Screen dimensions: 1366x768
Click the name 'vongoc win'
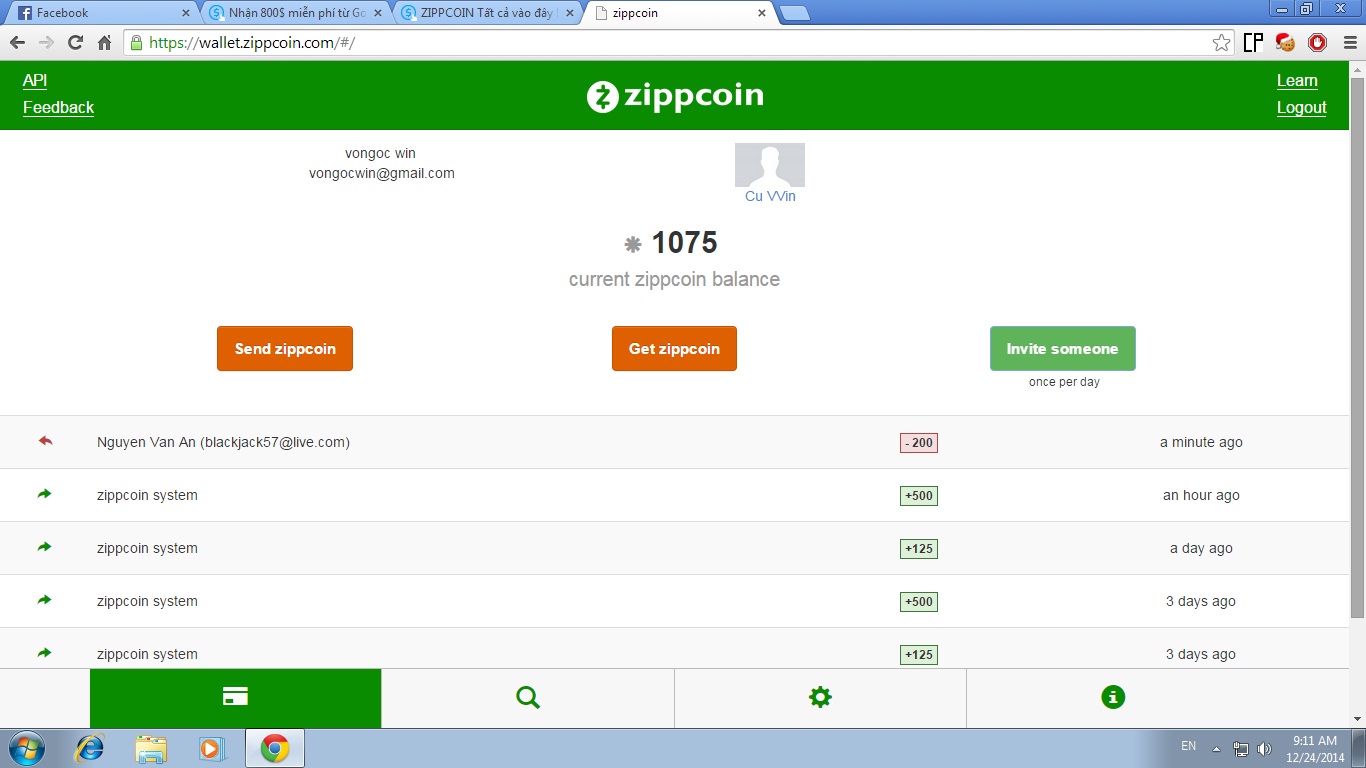coord(380,153)
